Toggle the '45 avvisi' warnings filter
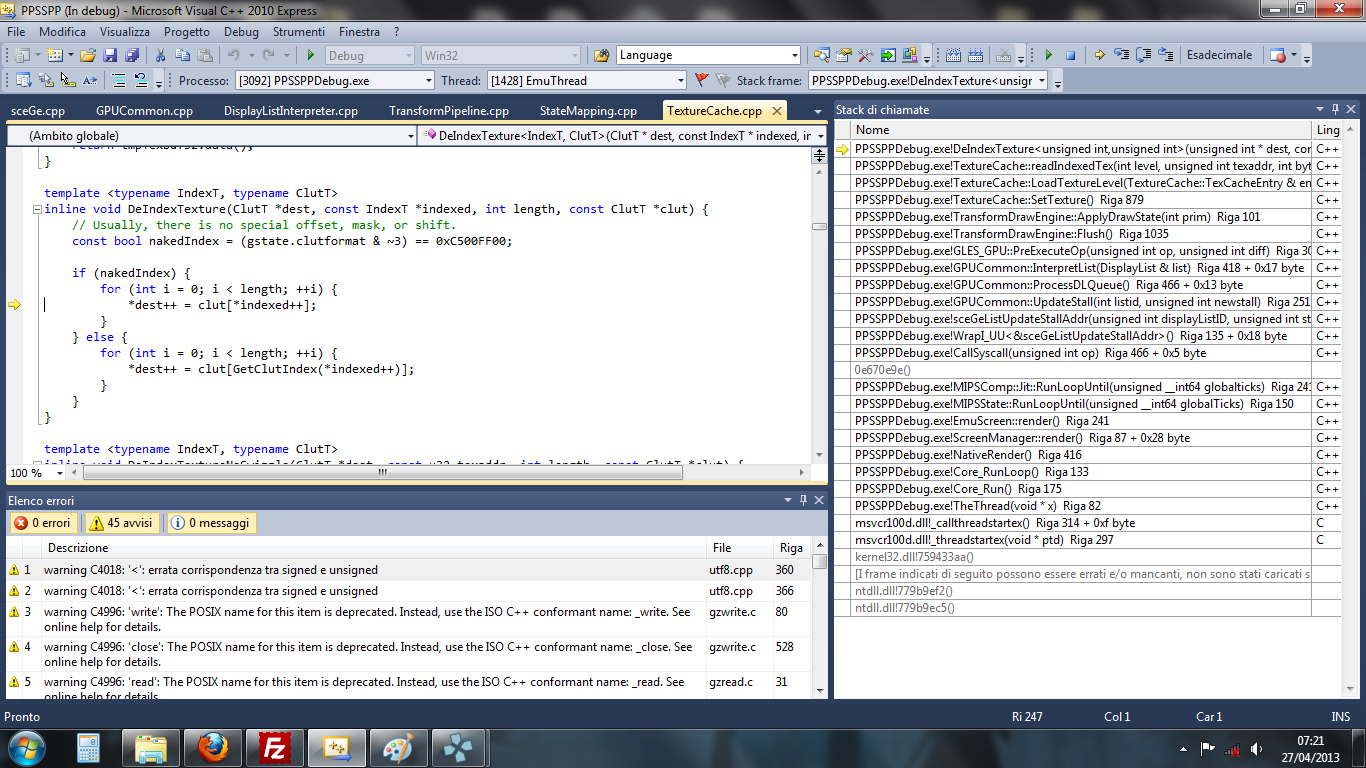Screen dimensions: 1366x768 [x=120, y=523]
